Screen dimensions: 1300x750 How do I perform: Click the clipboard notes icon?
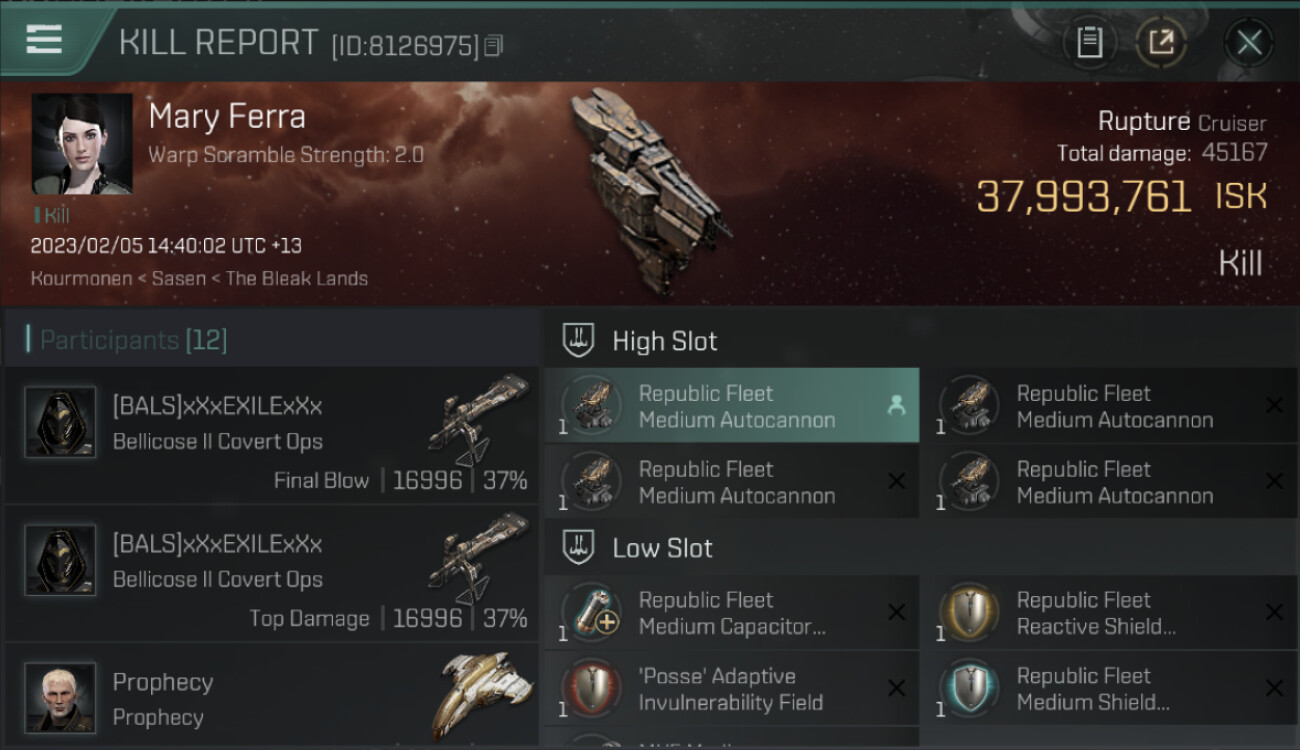pyautogui.click(x=1089, y=42)
